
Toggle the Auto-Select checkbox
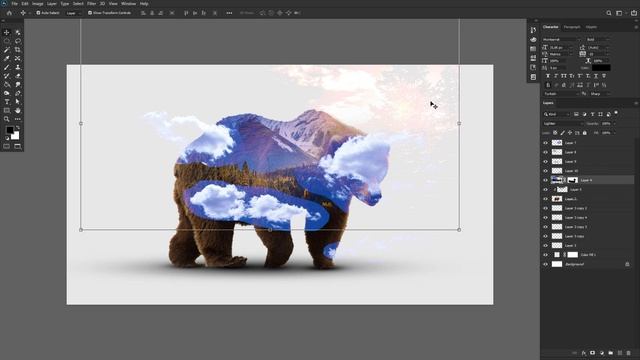[x=38, y=13]
